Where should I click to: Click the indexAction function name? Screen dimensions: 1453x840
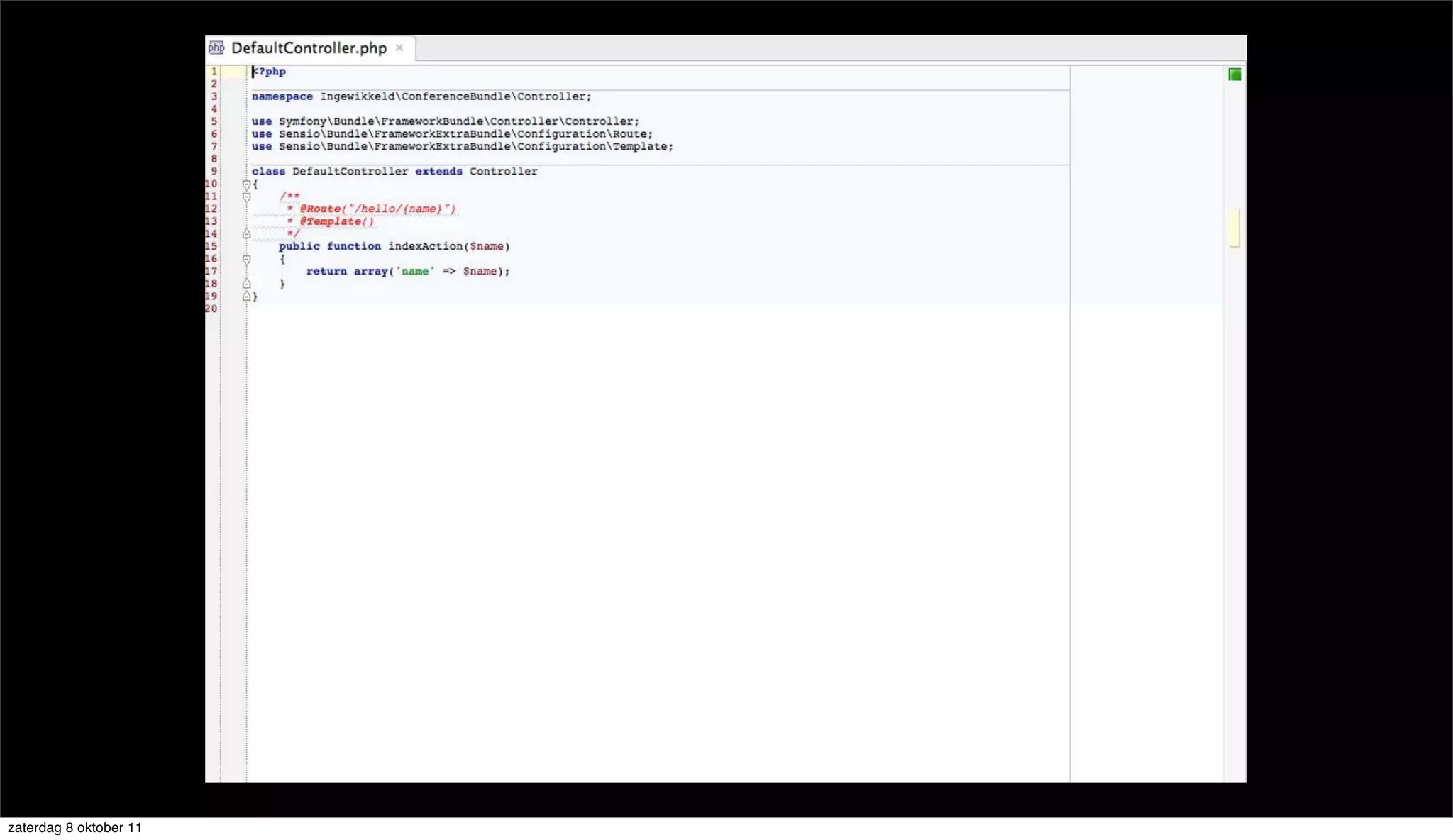click(x=425, y=246)
